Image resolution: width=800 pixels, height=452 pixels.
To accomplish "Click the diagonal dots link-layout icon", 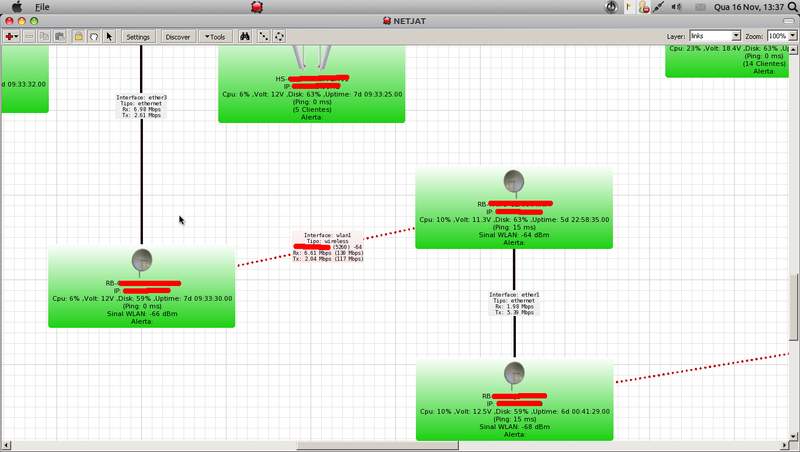I will click(x=263, y=36).
